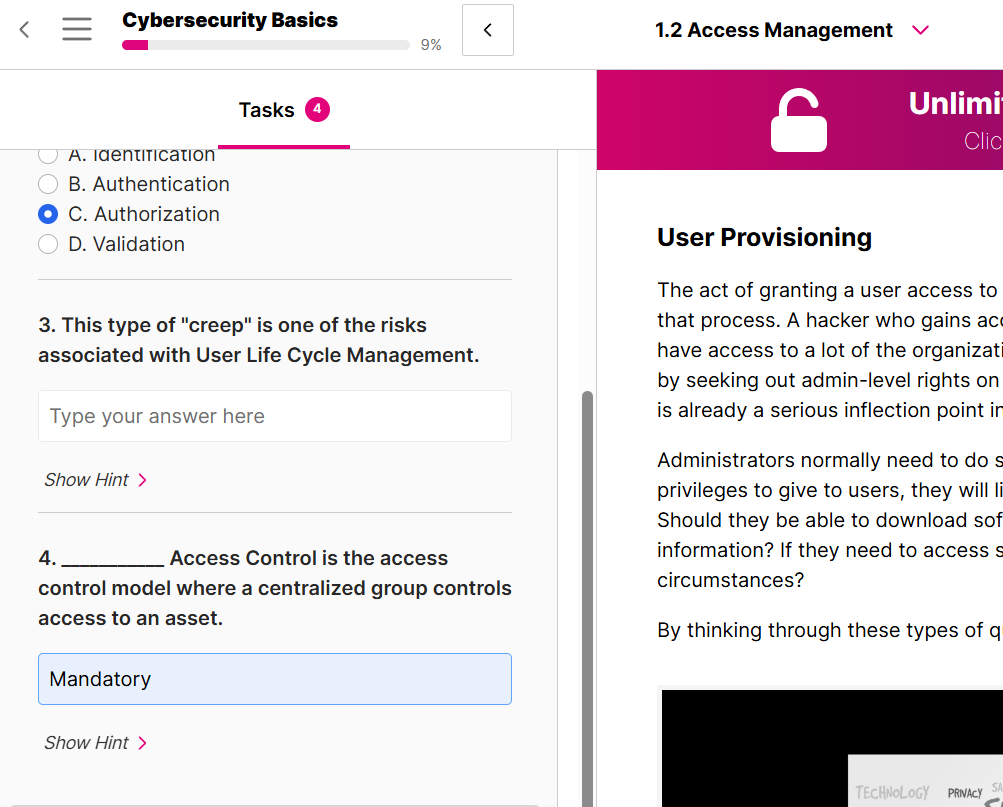Expand Show Hint under question 4
This screenshot has height=807, width=1003.
click(87, 743)
